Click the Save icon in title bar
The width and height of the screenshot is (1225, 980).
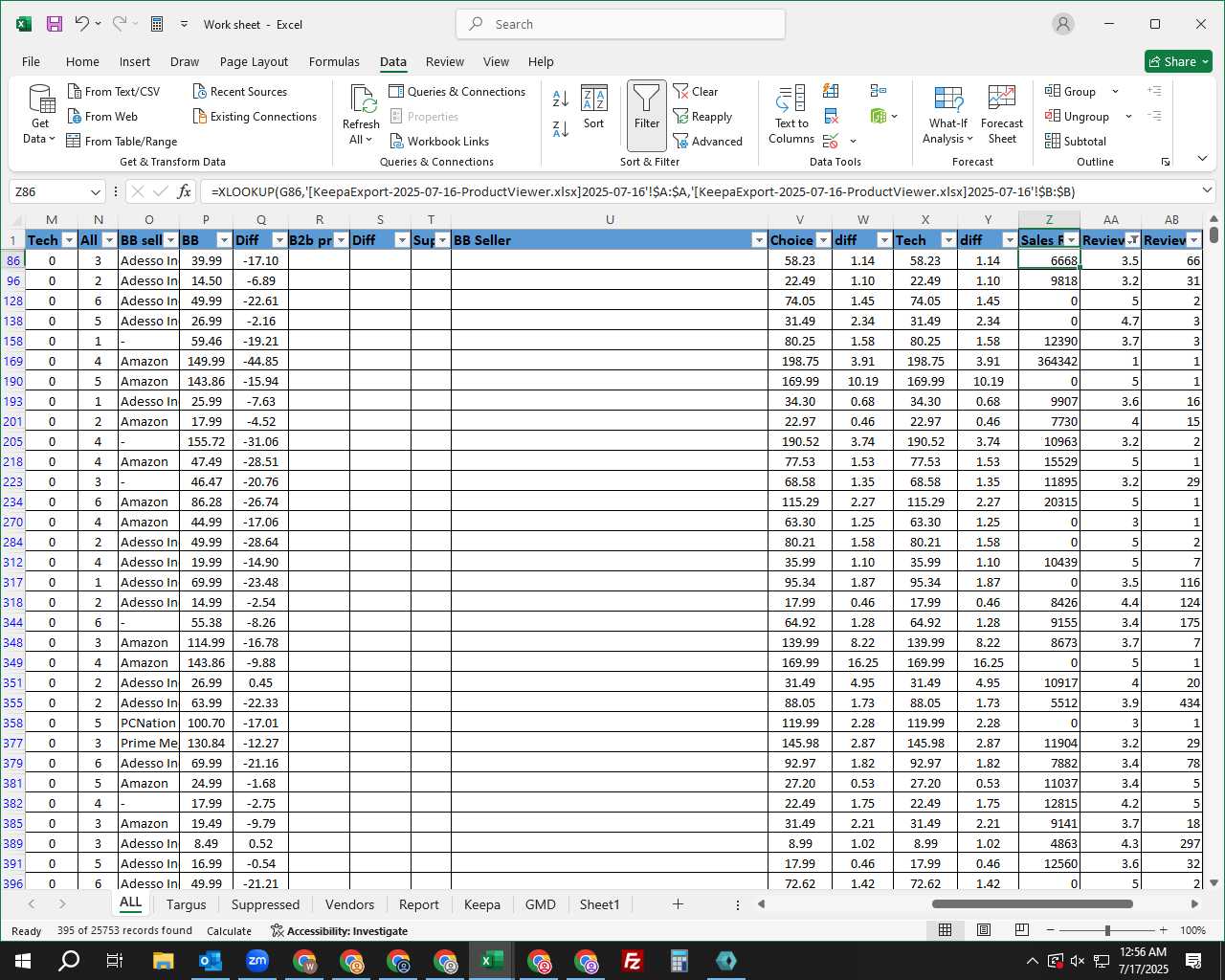55,24
